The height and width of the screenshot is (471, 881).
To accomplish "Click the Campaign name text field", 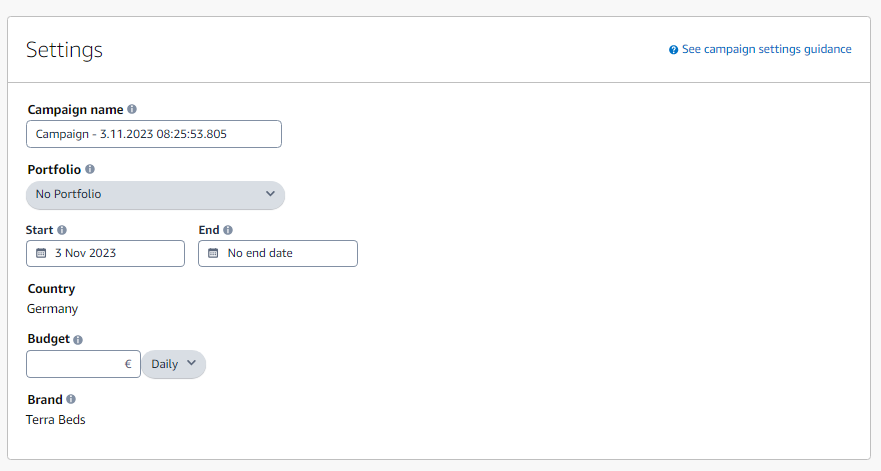I will coord(154,134).
